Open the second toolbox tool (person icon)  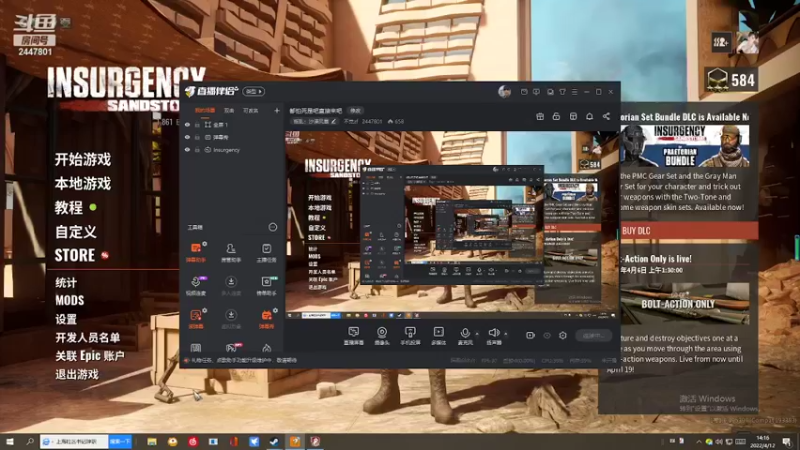tap(231, 253)
